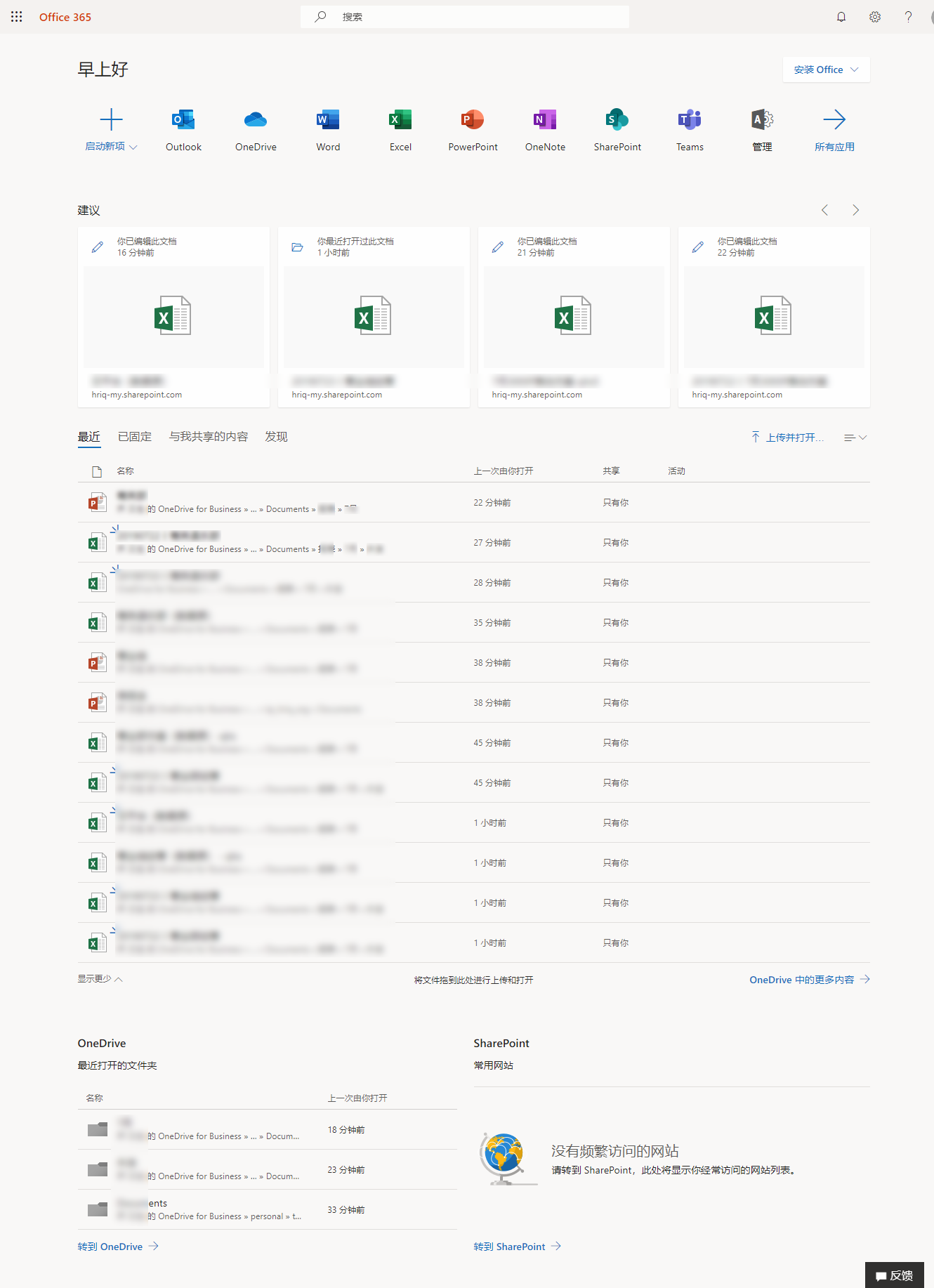The height and width of the screenshot is (1288, 934).
Task: Open suggested document opened 1 小时前
Action: [x=374, y=317]
